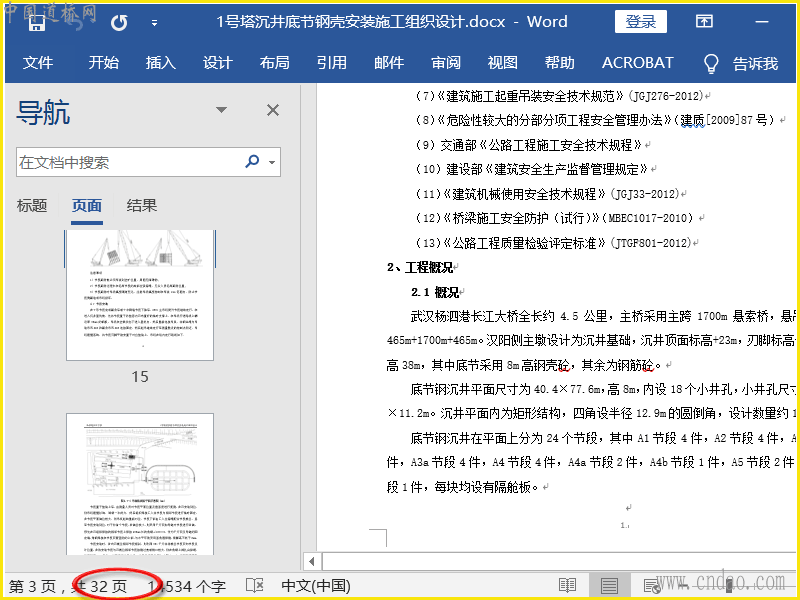Open navigation pane options dropdown arrow
Viewport: 800px width, 600px height.
point(221,110)
